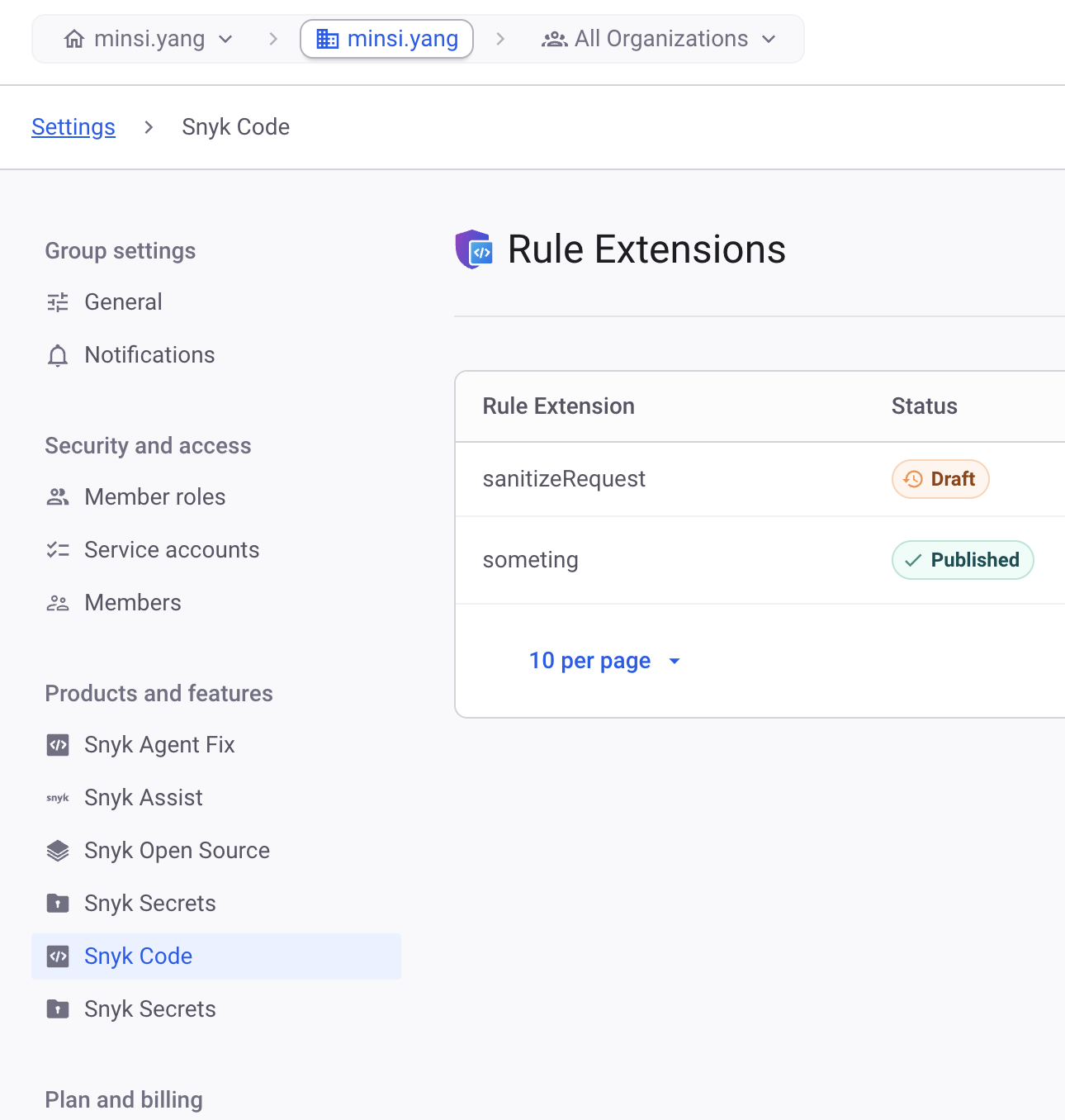Select the minsi.yang group breadcrumb chip
Image resolution: width=1065 pixels, height=1120 pixels.
click(386, 39)
